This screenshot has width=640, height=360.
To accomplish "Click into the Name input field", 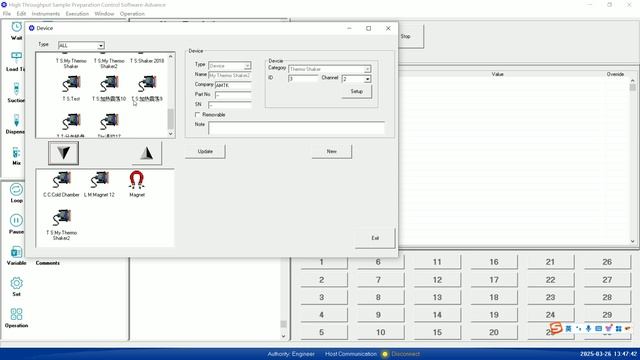I will [230, 76].
